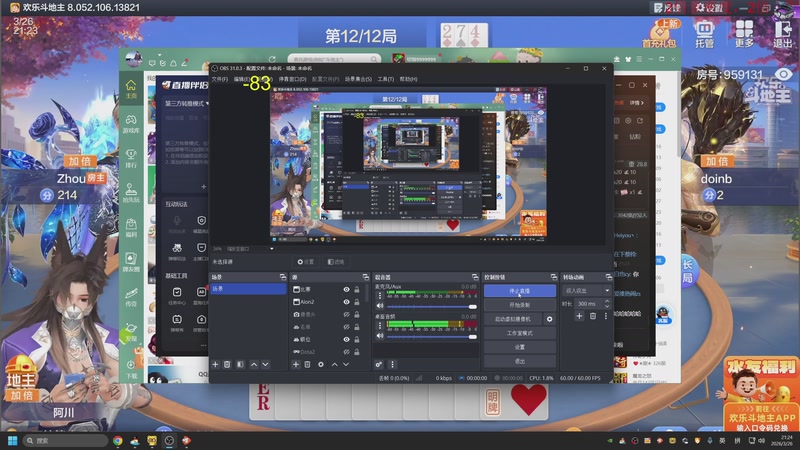Adjust the 麦克风/Aux volume slider
The image size is (800, 450).
point(432,307)
